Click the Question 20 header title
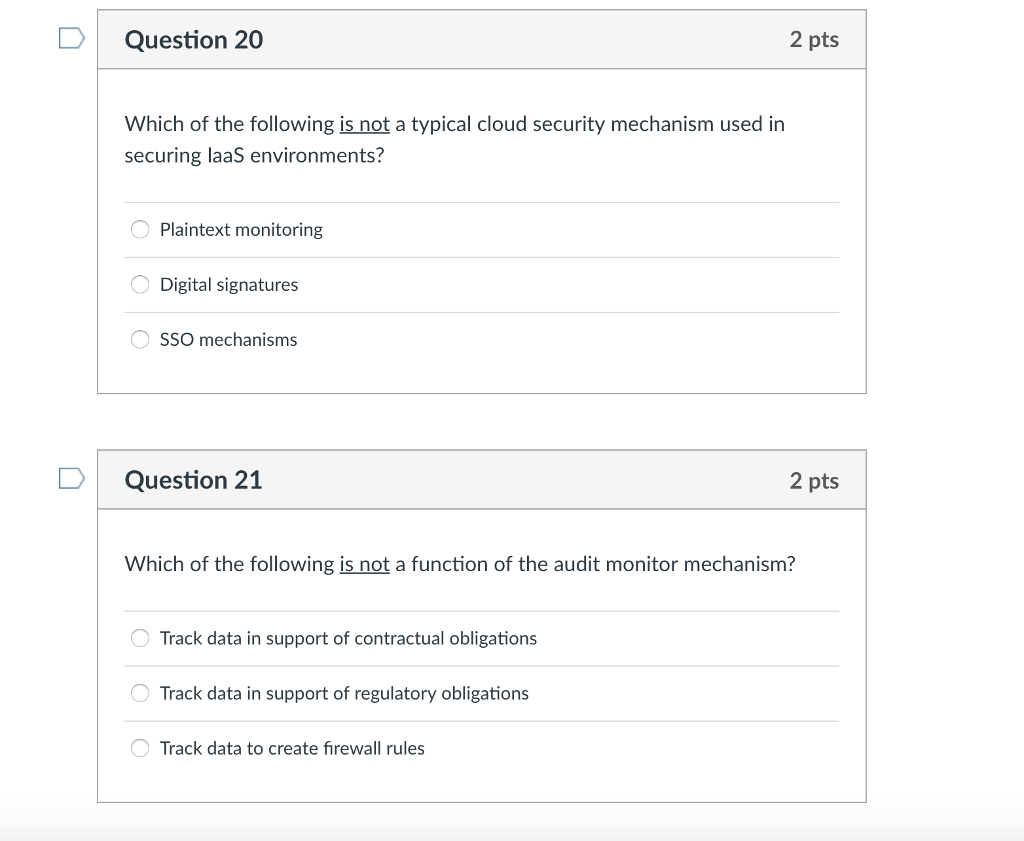The image size is (1024, 841). point(194,40)
